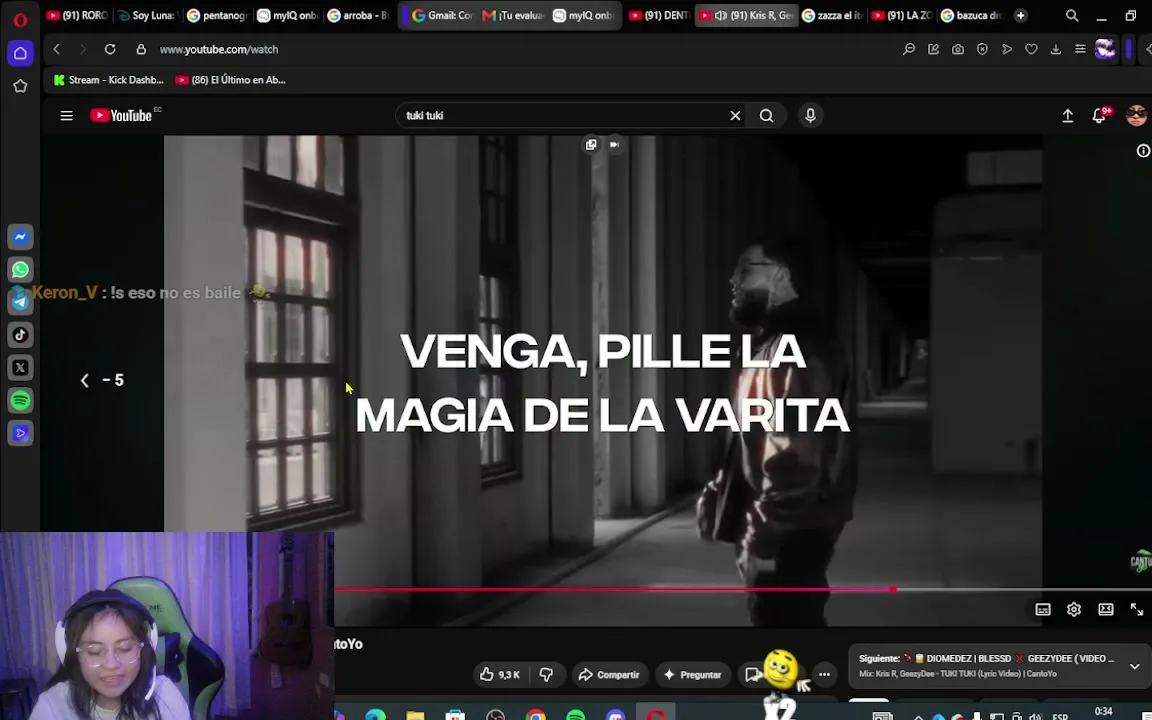The height and width of the screenshot is (720, 1152).
Task: Open X (Twitter) in the Opera sidebar
Action: pyautogui.click(x=20, y=367)
